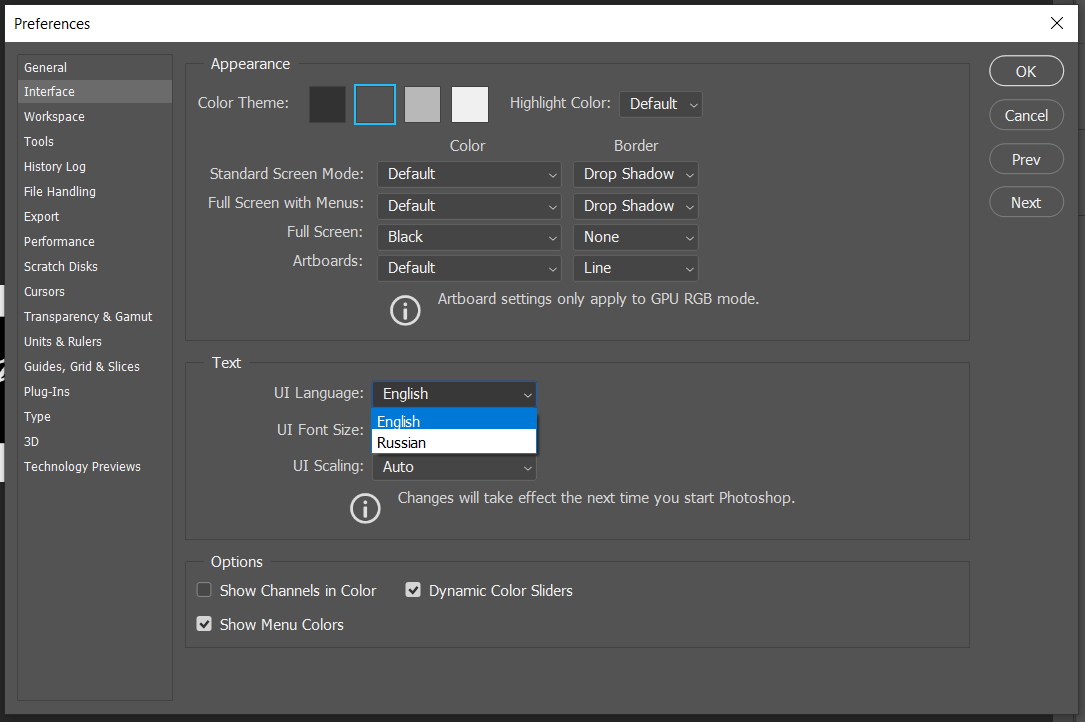The image size is (1085, 722).
Task: Expand Standard Screen Mode border dropdown
Action: 636,174
